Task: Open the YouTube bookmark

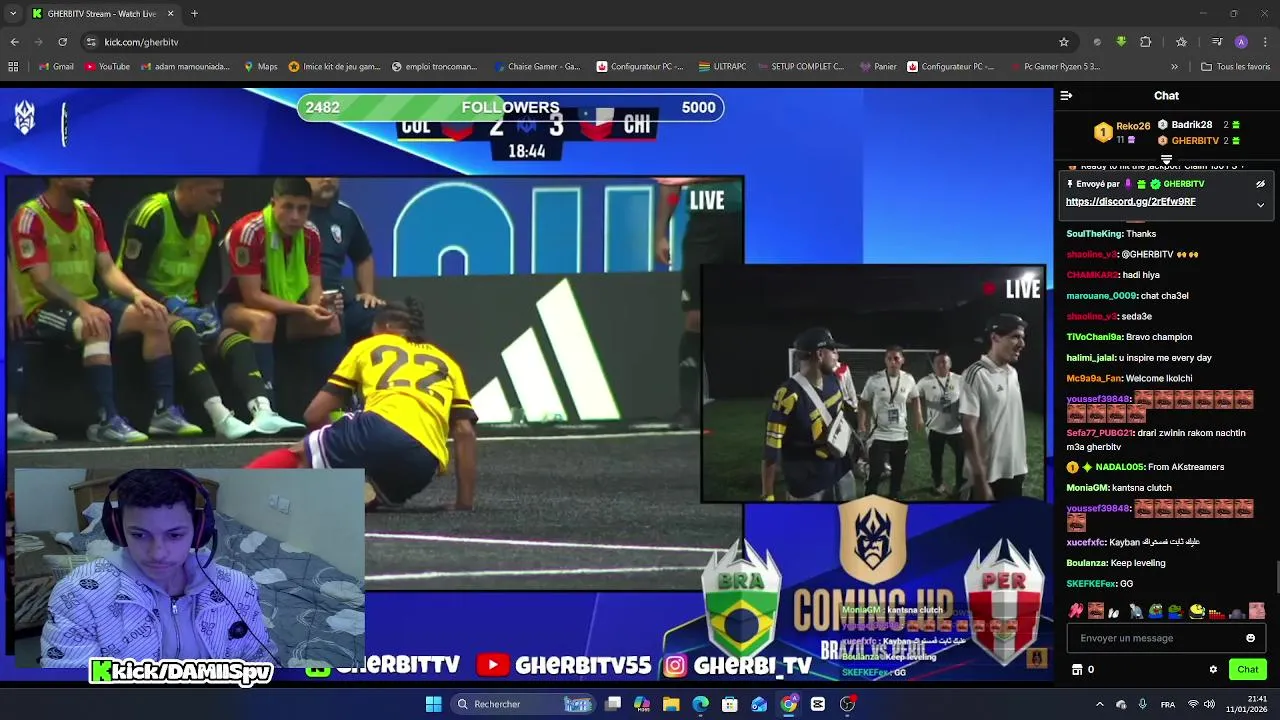Action: tap(107, 67)
